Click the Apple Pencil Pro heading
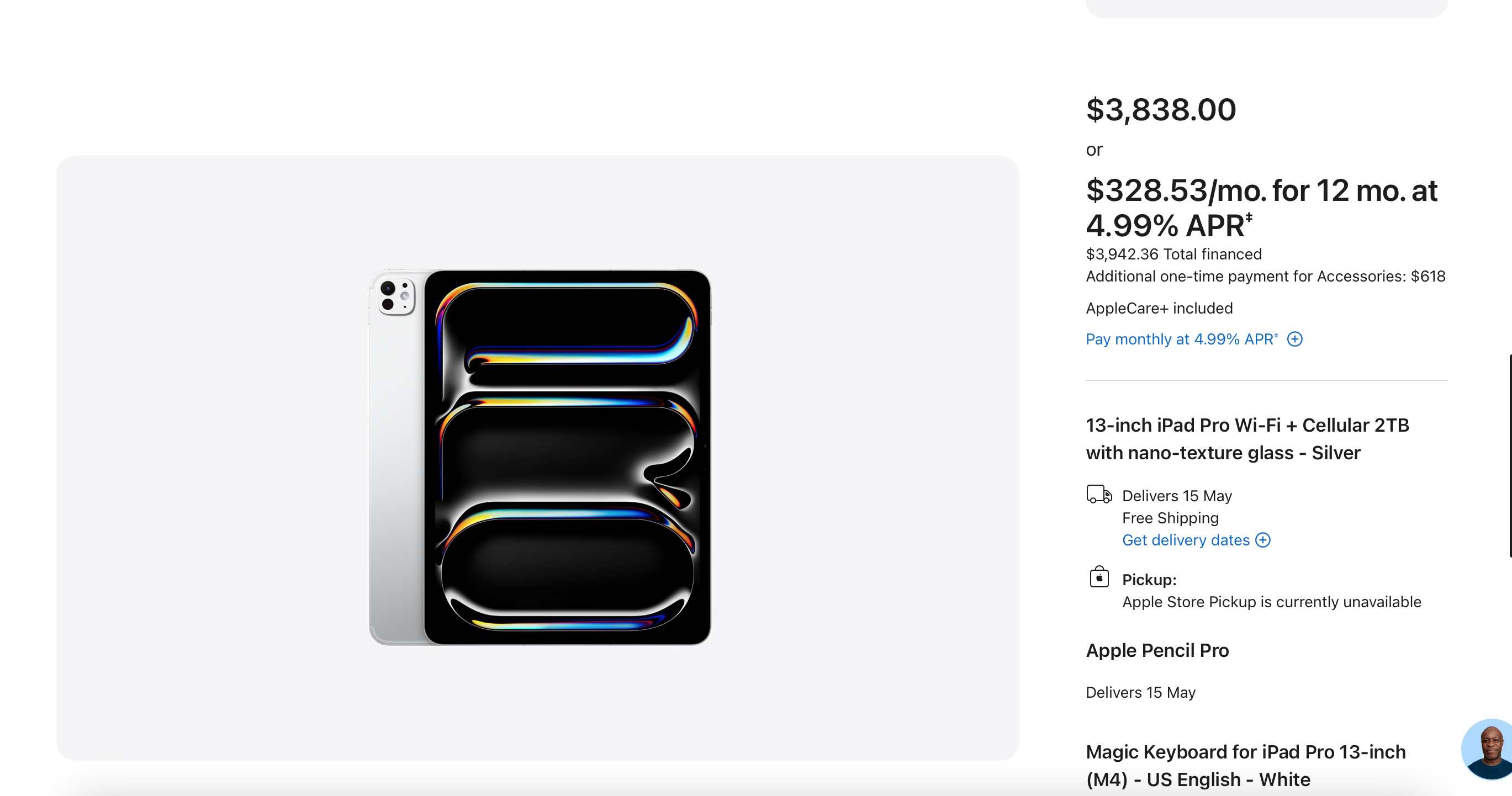1512x796 pixels. pos(1157,650)
